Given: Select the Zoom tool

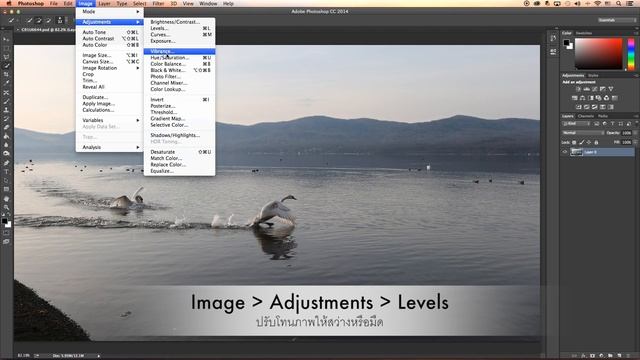Looking at the screenshot, I should (6, 207).
